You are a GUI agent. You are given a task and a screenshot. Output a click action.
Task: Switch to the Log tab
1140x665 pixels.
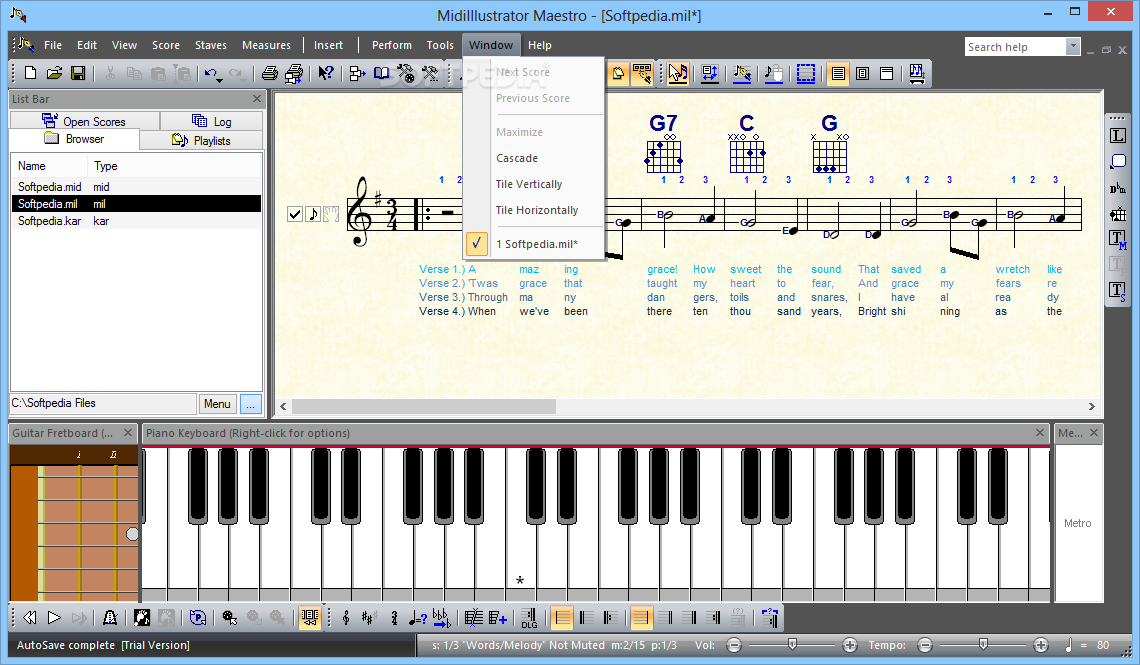(212, 121)
